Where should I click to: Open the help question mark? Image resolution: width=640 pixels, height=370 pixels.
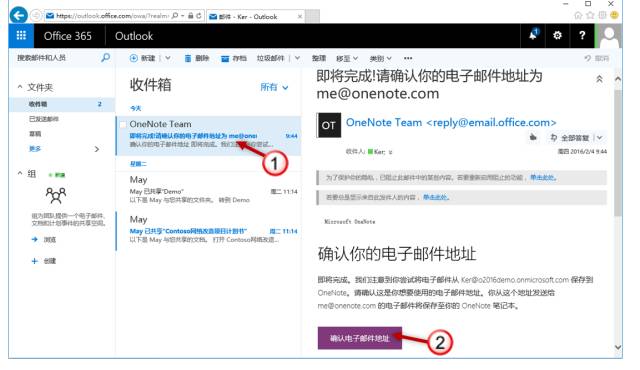582,35
